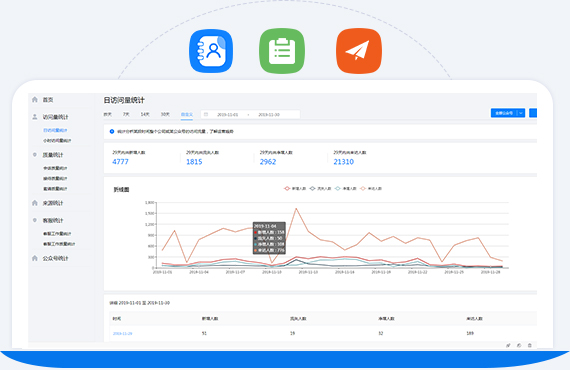The image size is (570, 370).
Task: Click the home icon beside 首页
Action: coord(35,99)
